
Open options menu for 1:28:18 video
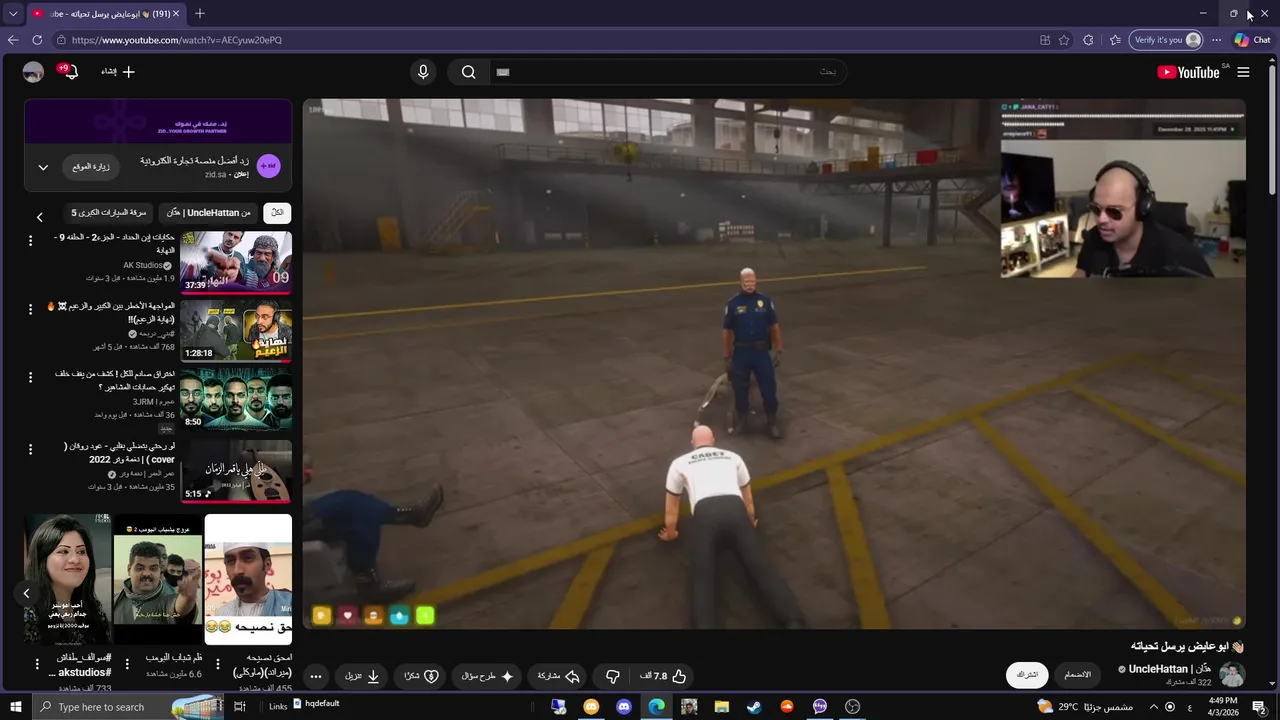point(30,309)
